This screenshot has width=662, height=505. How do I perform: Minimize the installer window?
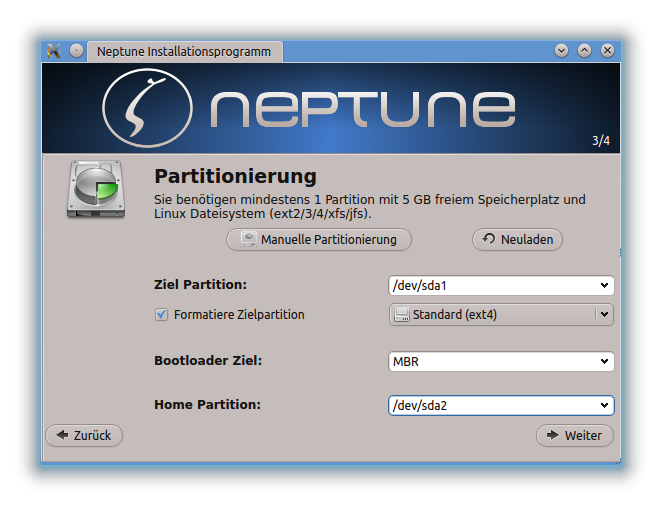click(562, 51)
